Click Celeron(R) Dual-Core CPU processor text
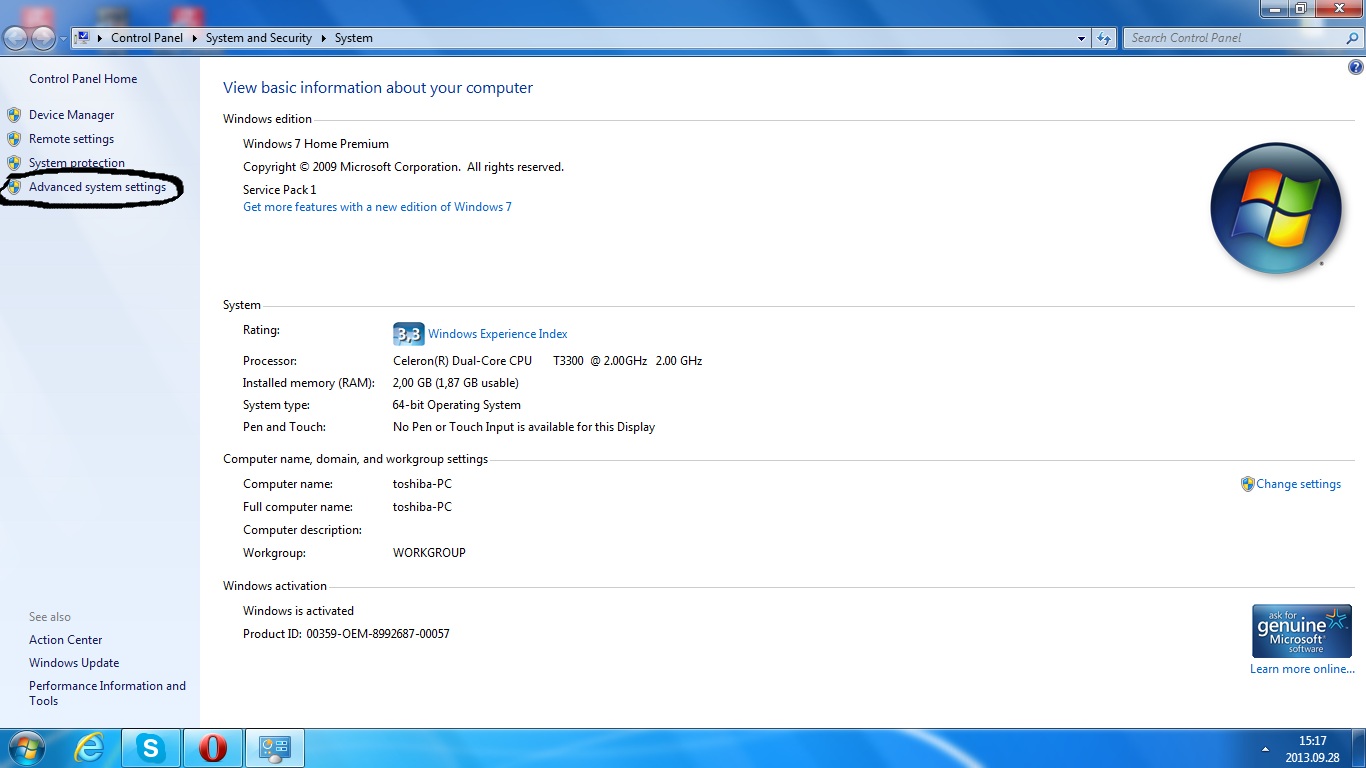The image size is (1366, 768). click(x=548, y=361)
